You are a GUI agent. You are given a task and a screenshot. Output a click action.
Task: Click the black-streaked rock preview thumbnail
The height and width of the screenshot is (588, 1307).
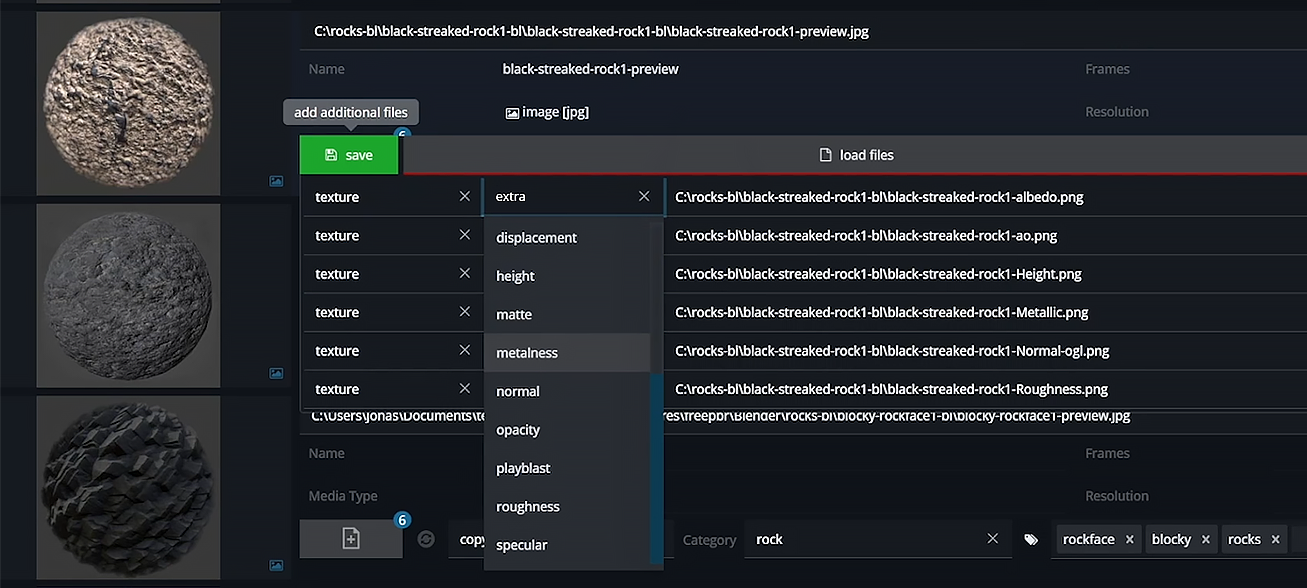(128, 102)
